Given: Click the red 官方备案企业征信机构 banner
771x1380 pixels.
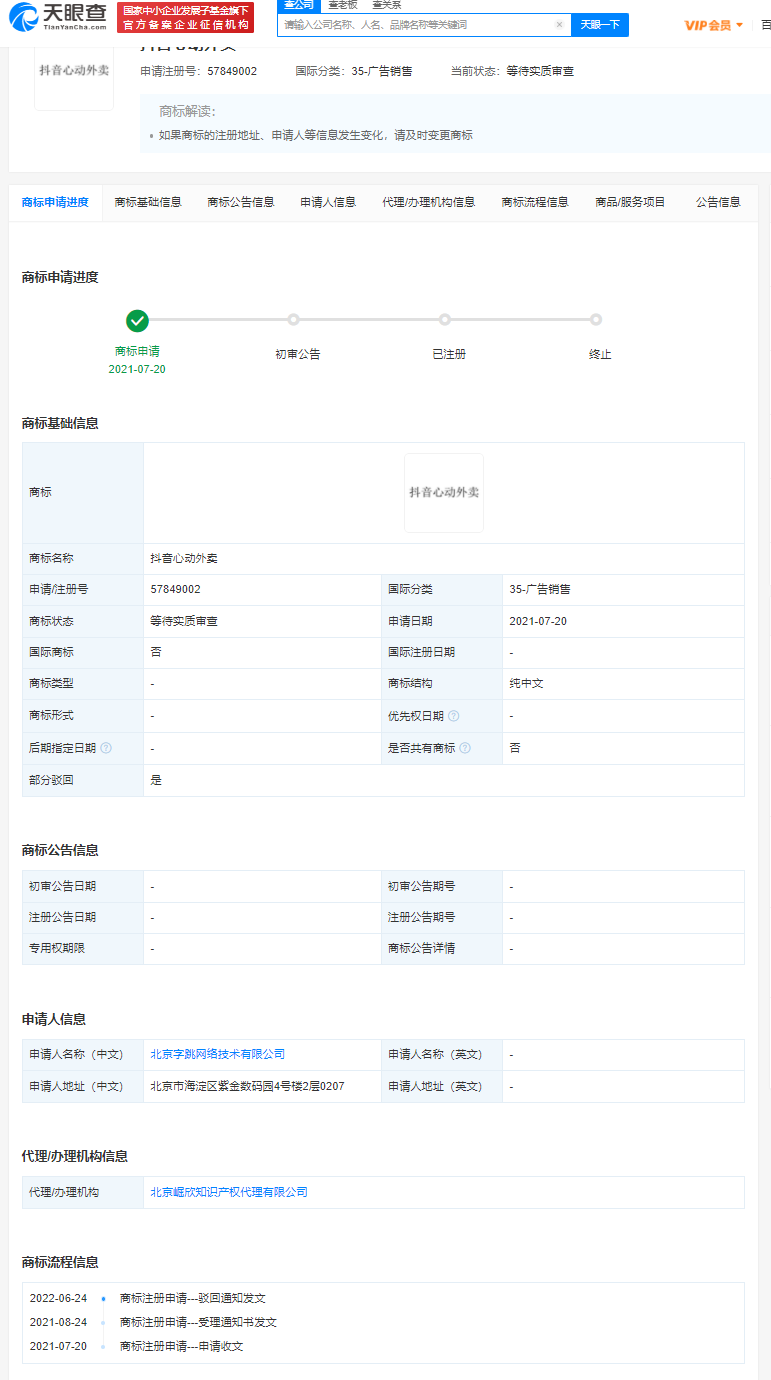Looking at the screenshot, I should coord(185,17).
